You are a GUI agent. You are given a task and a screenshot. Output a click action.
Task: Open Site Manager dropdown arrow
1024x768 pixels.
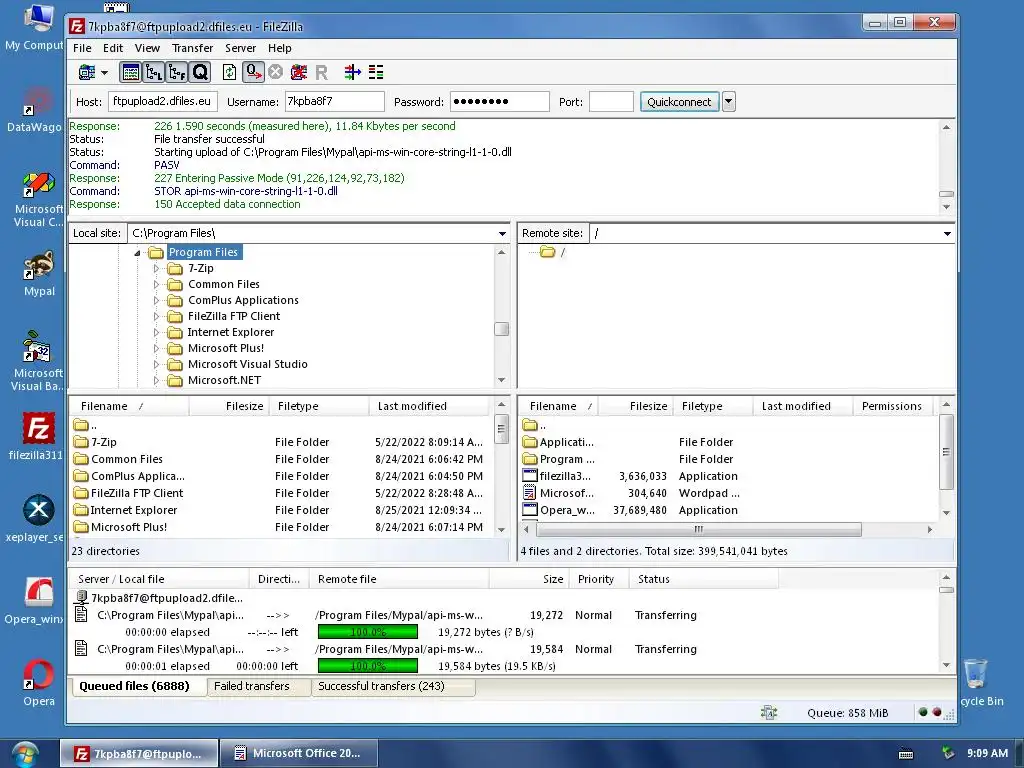pos(104,72)
